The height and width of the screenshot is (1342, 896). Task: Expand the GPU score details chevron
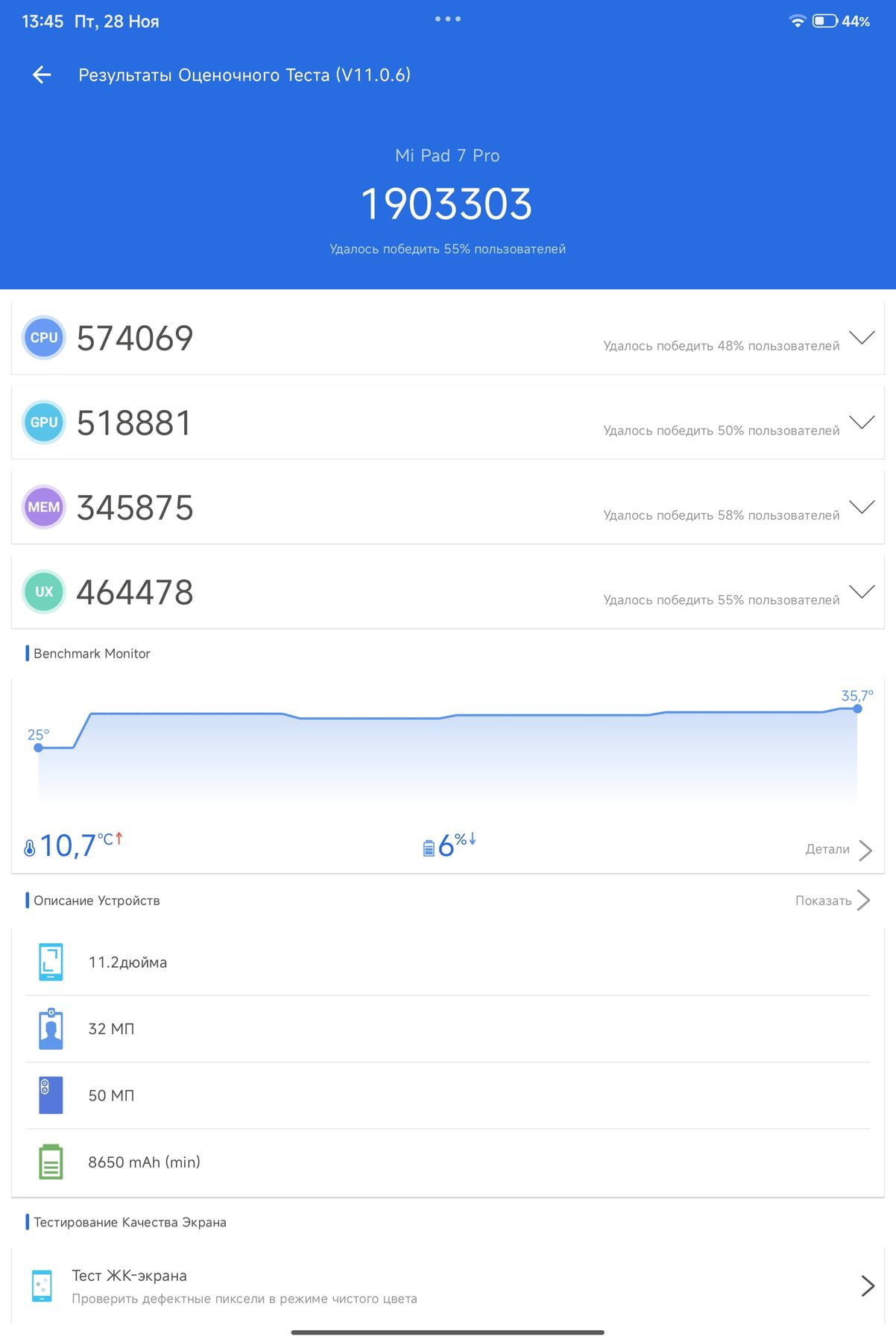[862, 423]
